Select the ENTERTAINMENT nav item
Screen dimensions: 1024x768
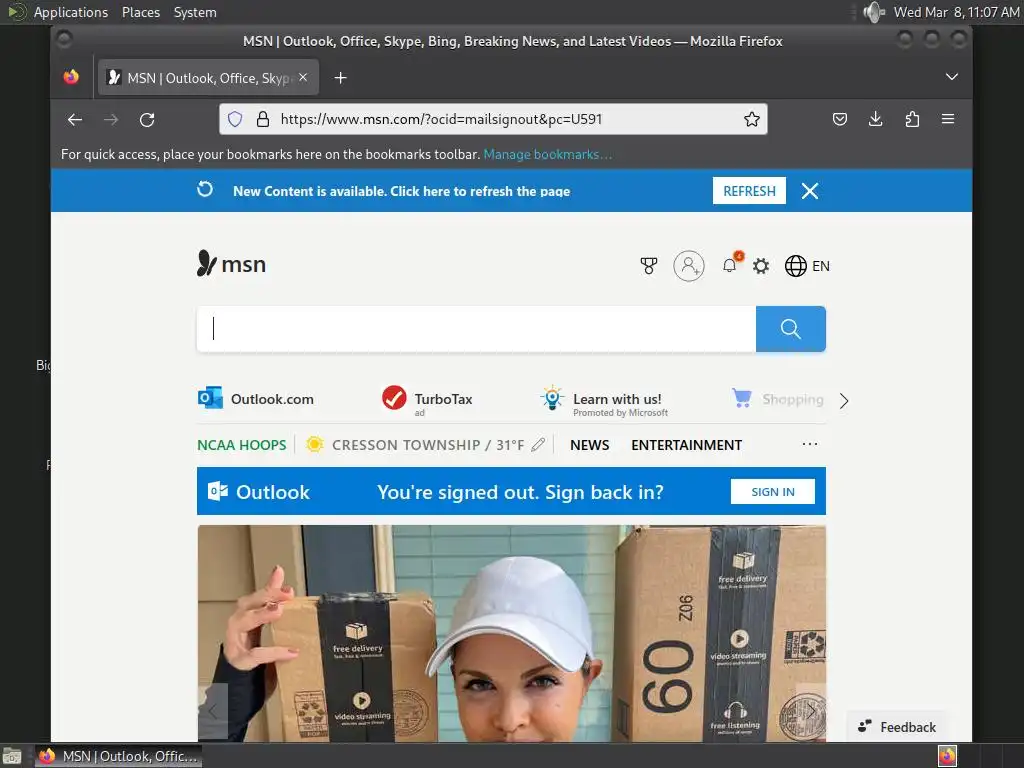[686, 445]
